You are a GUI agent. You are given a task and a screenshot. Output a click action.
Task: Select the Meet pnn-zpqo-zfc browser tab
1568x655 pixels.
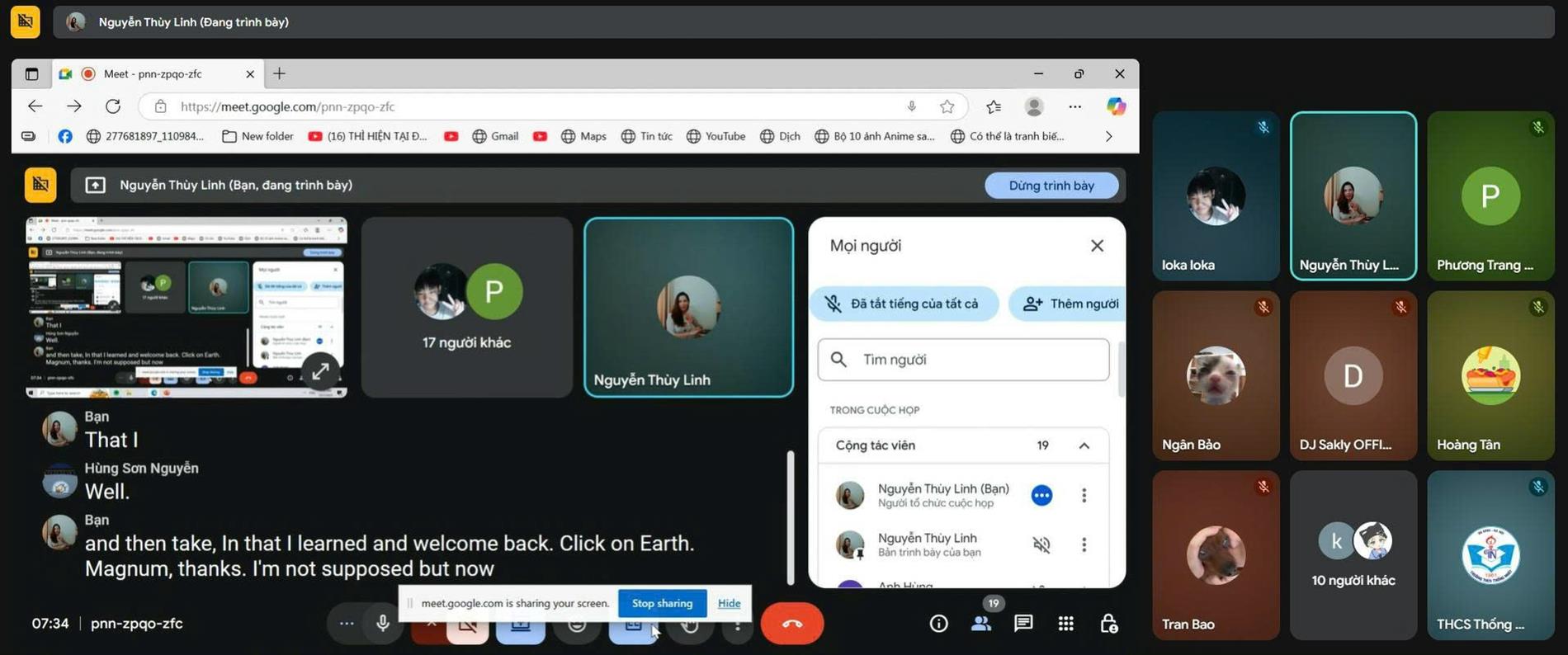153,74
